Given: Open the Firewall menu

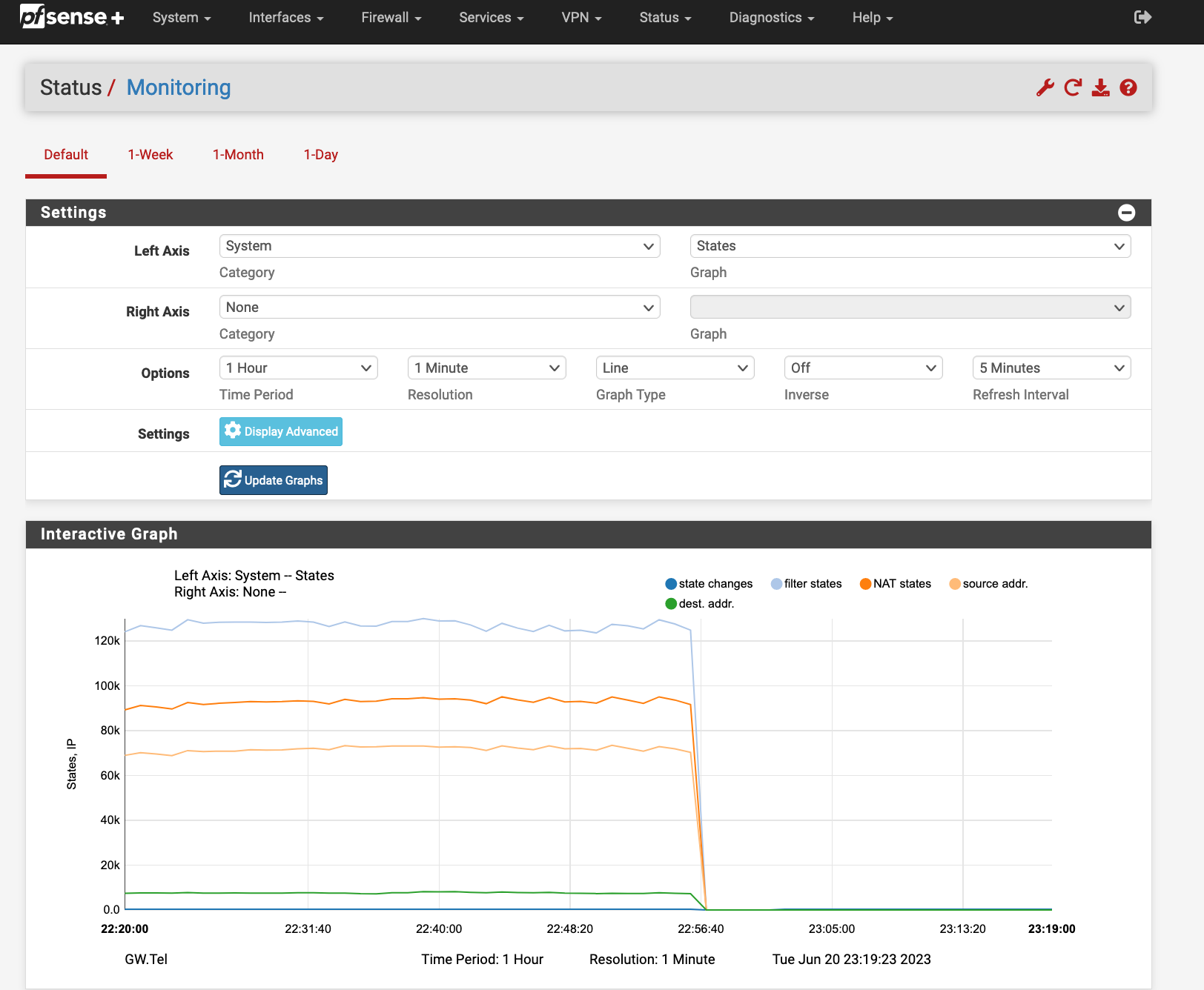Looking at the screenshot, I should pyautogui.click(x=391, y=17).
